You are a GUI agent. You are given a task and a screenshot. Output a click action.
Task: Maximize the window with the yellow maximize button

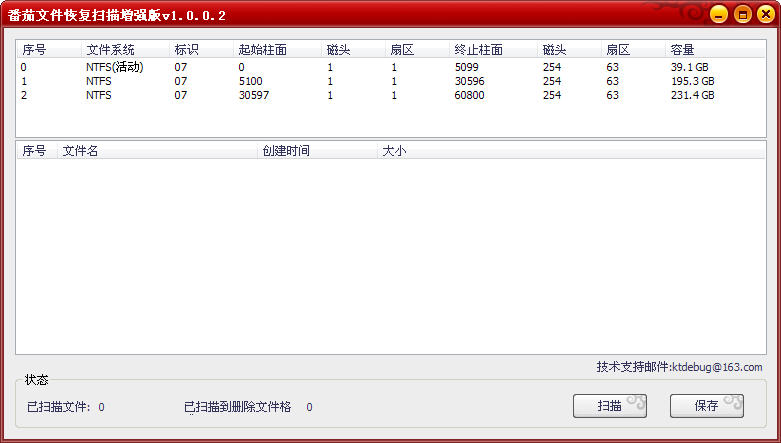pos(742,14)
